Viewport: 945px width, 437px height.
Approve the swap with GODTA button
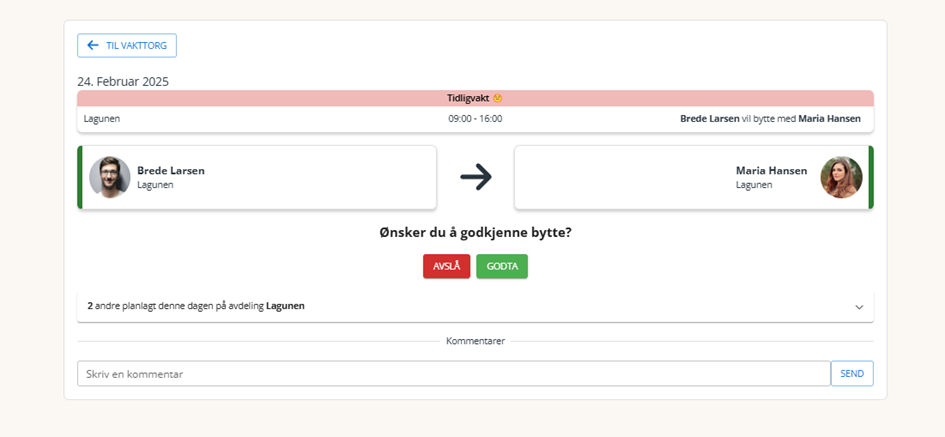[x=502, y=266]
